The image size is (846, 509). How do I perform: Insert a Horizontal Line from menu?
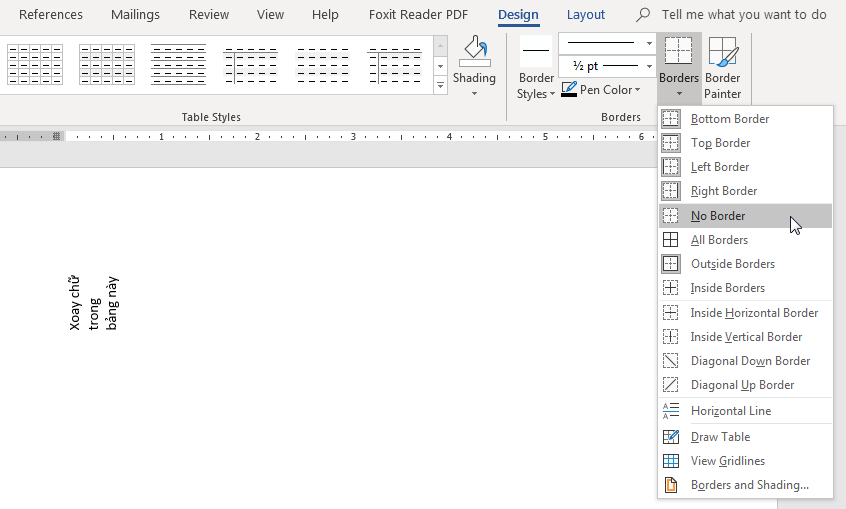tap(730, 411)
